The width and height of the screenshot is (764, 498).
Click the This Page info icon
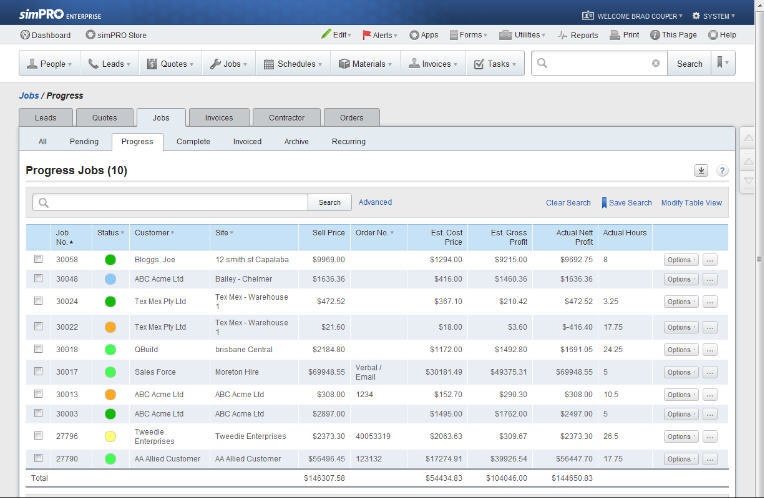point(655,35)
